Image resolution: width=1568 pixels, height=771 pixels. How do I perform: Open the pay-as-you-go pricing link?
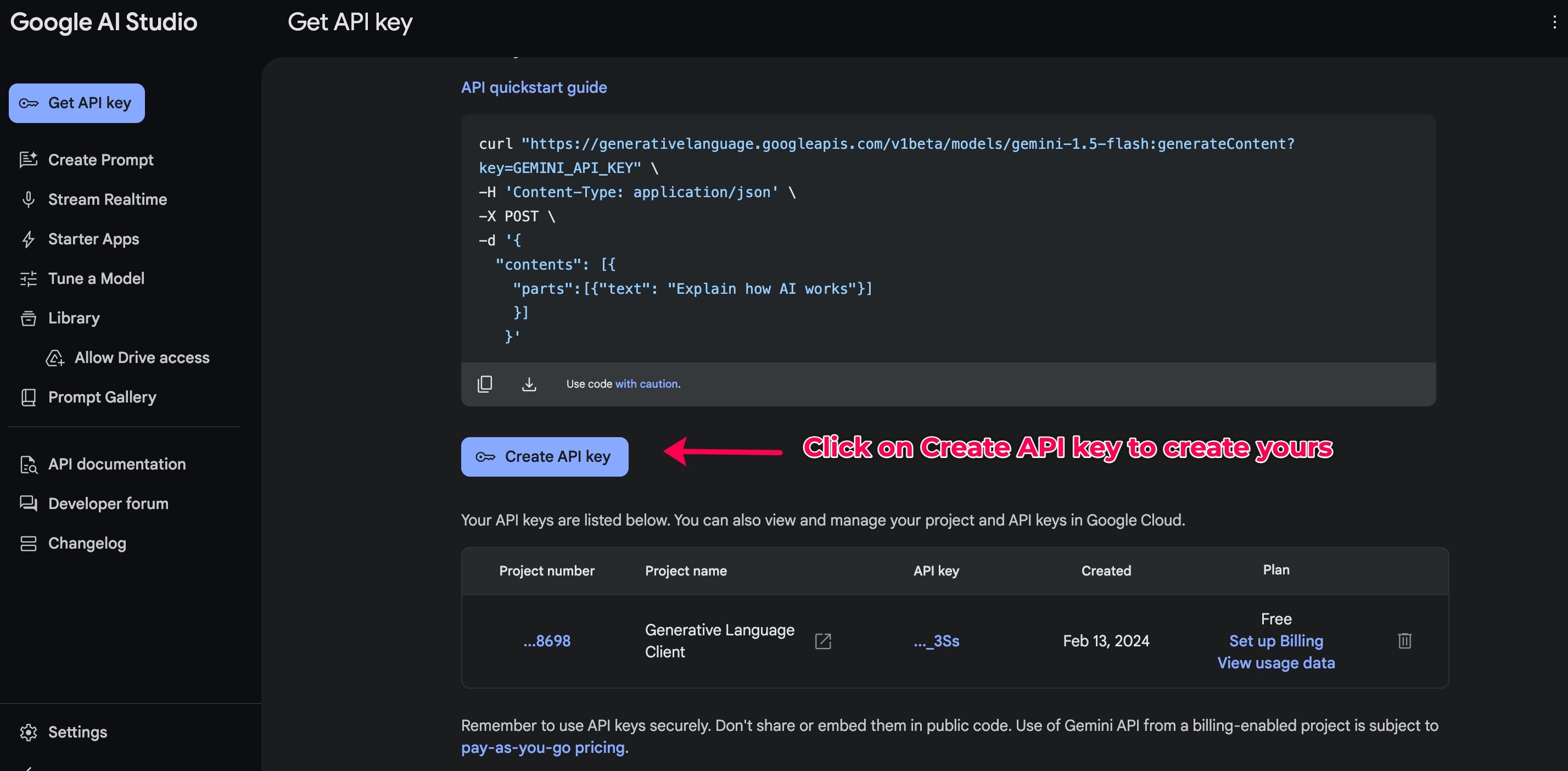pos(542,747)
